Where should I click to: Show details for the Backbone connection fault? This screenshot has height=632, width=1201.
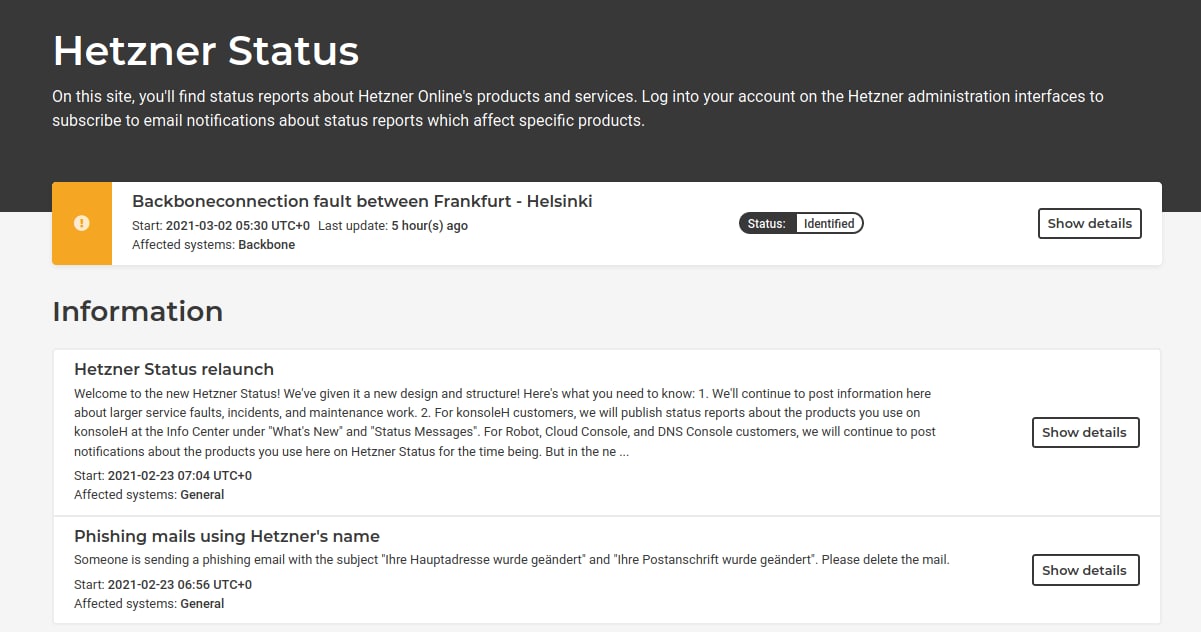tap(1090, 223)
